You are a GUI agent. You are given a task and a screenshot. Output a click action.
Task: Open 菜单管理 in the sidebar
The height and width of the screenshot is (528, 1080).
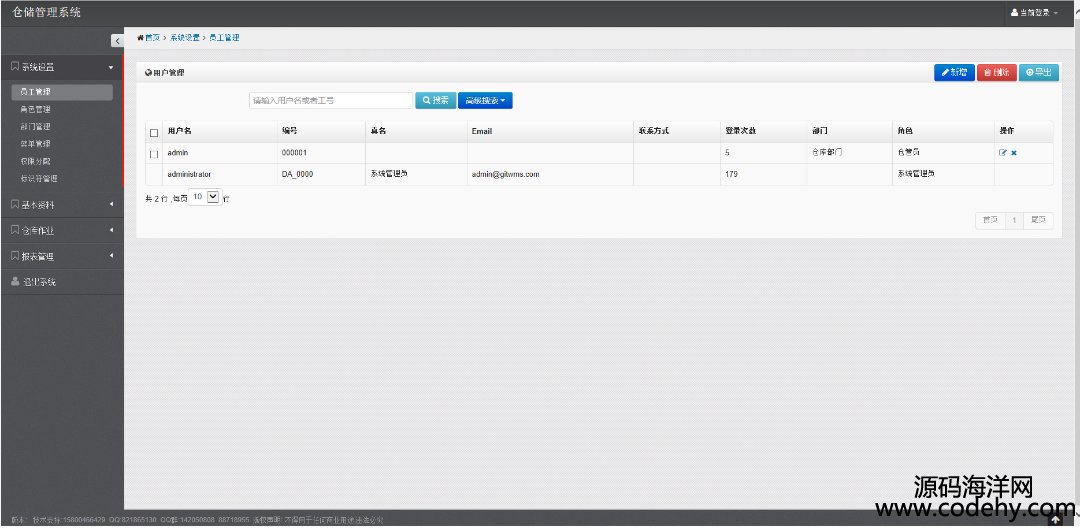pos(35,144)
